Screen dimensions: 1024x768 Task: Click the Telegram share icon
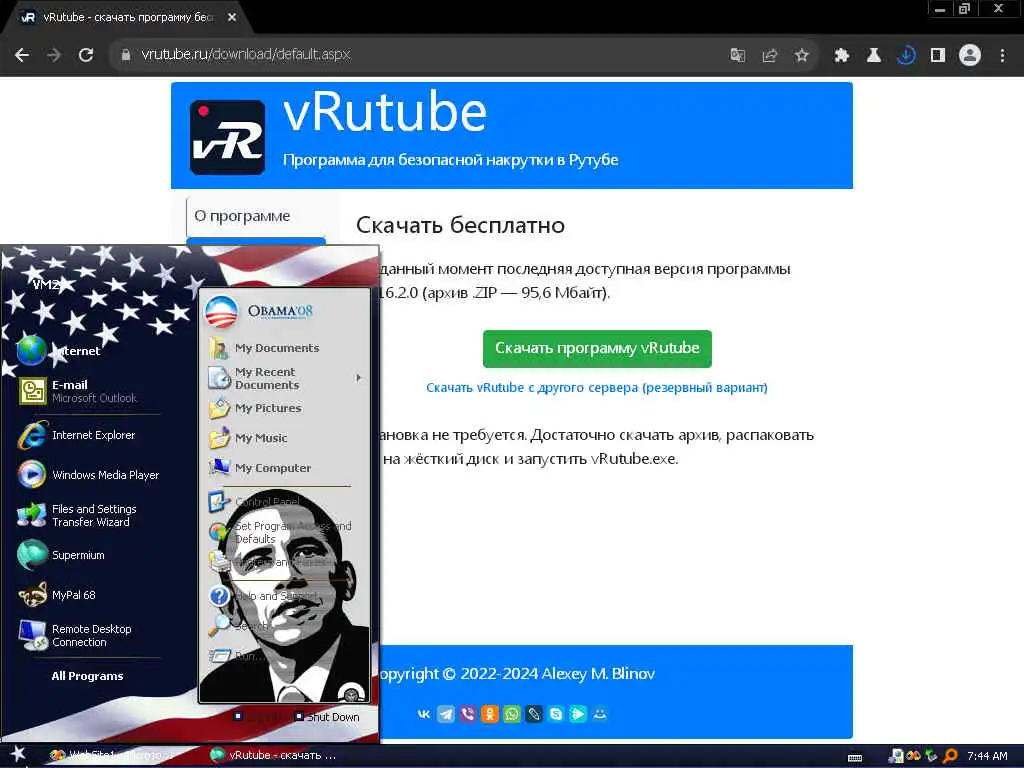(x=446, y=714)
